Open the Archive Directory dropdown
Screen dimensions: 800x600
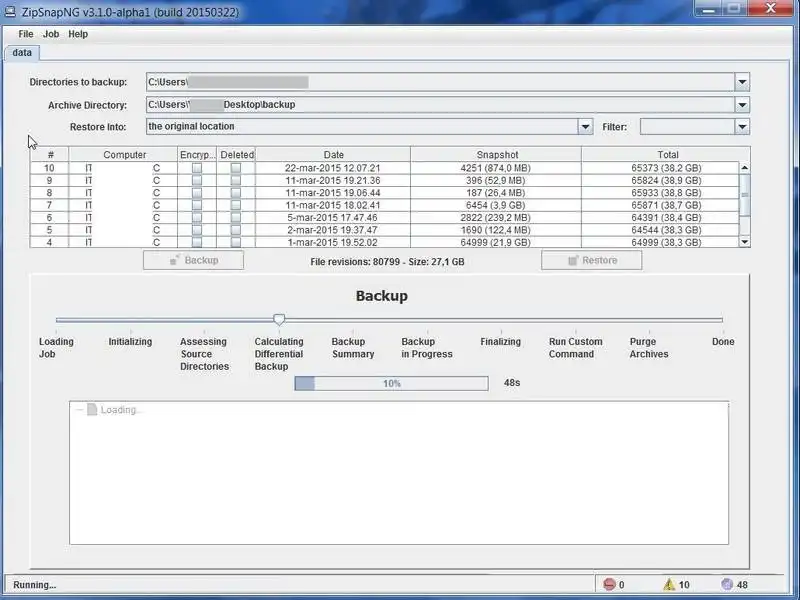coord(742,104)
